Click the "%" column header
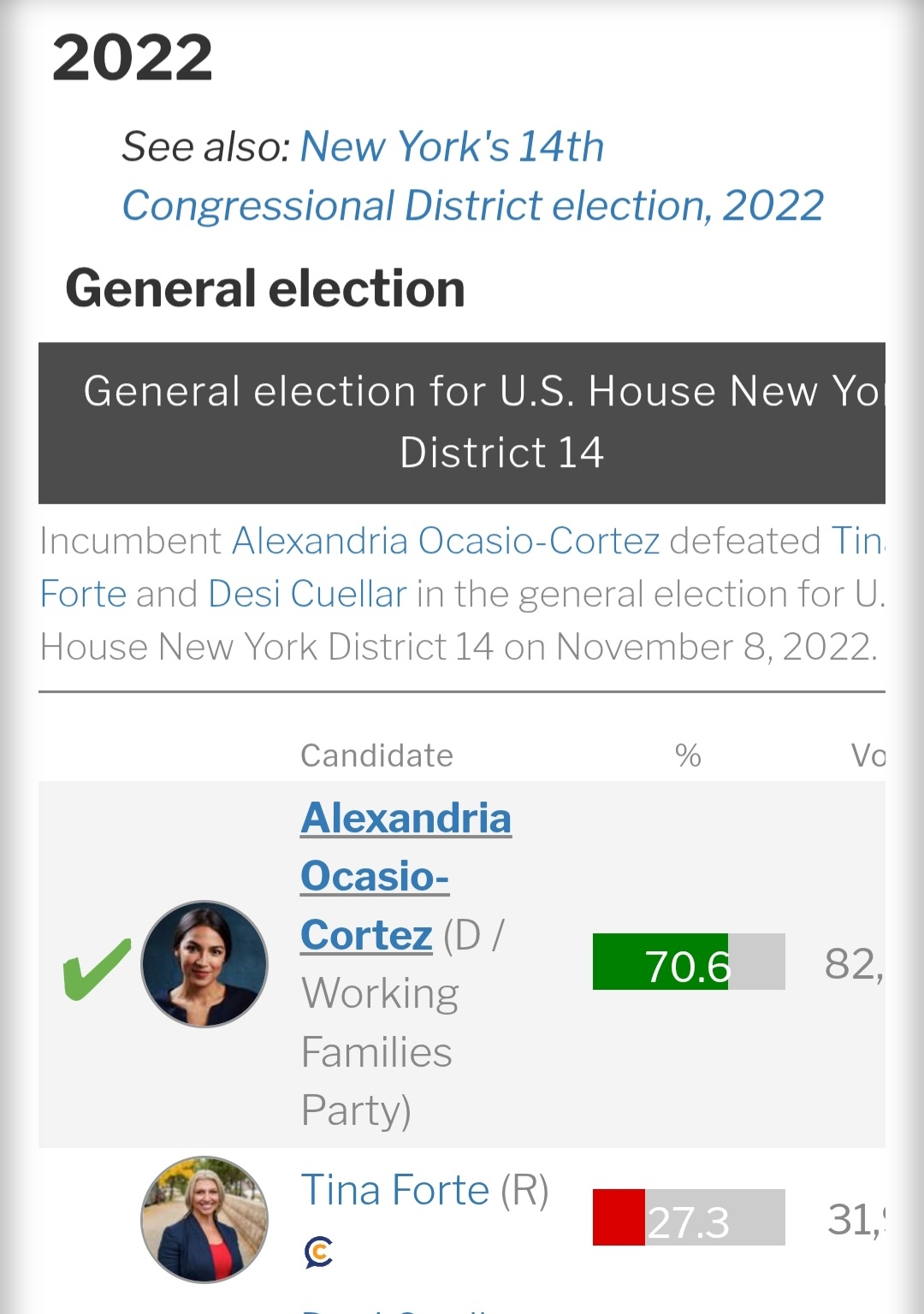This screenshot has height=1314, width=924. point(688,756)
